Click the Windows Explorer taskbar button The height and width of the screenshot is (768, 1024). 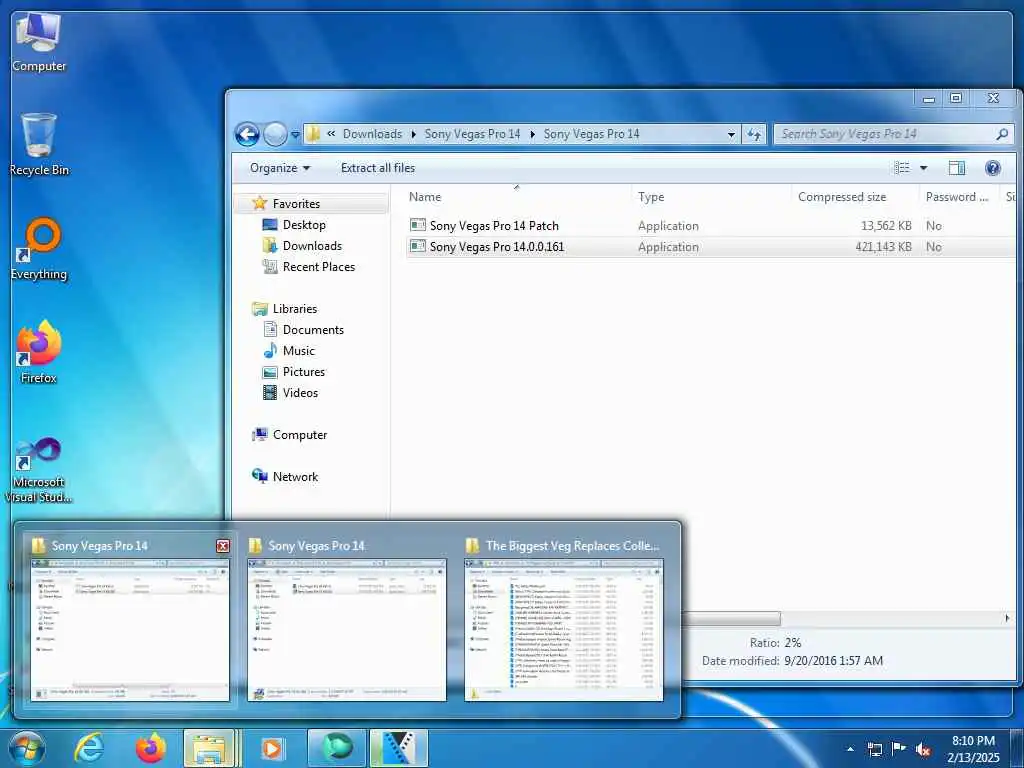(209, 748)
